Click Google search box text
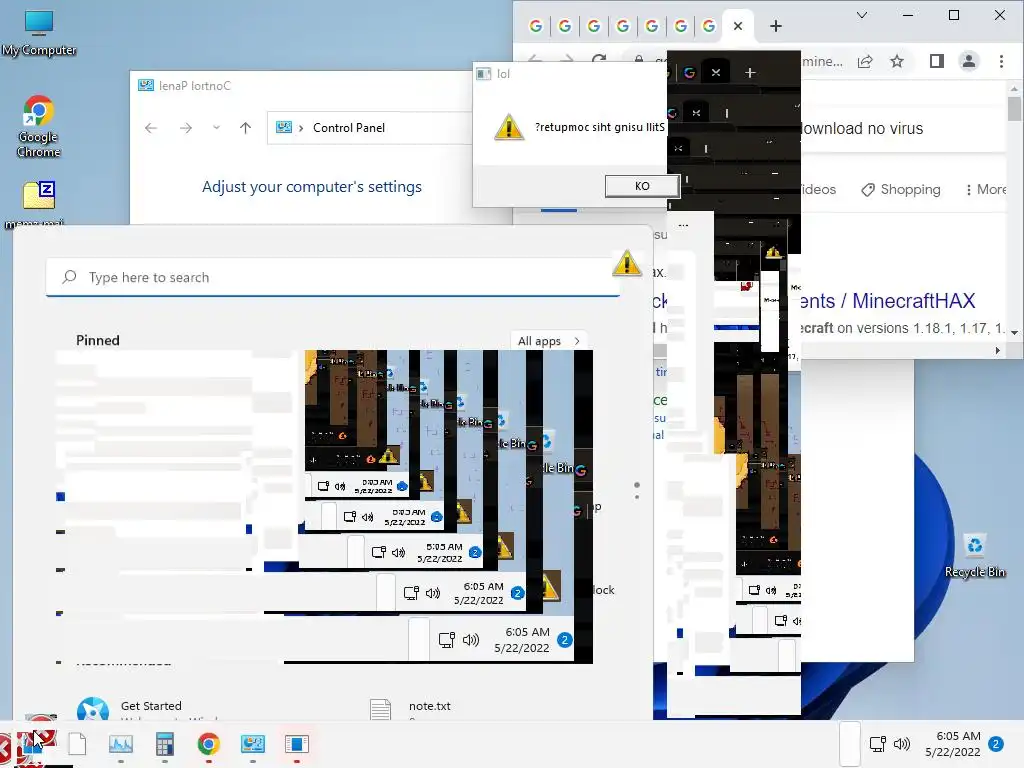The width and height of the screenshot is (1024, 768). [862, 129]
